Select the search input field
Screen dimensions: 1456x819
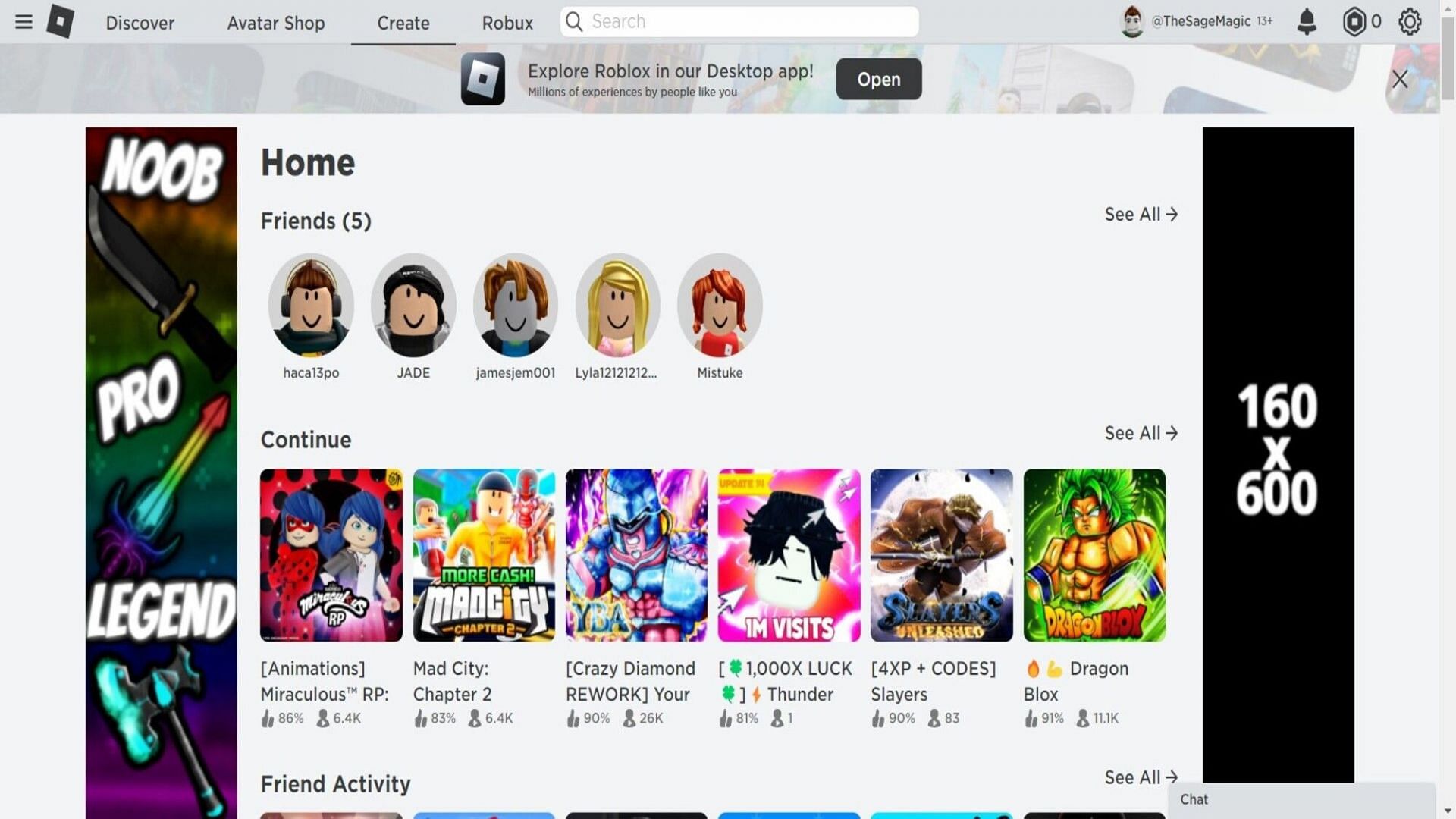tap(738, 21)
